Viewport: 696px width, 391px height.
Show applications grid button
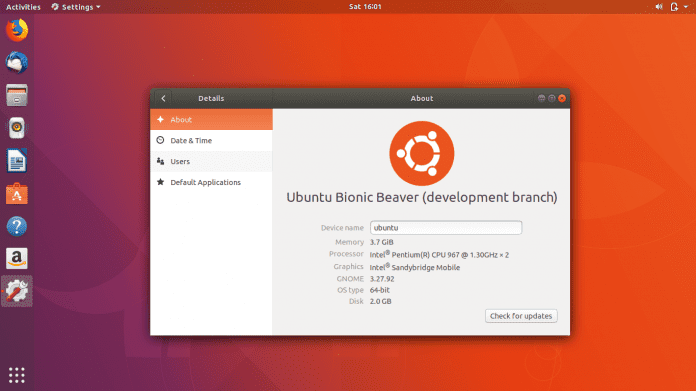click(17, 375)
